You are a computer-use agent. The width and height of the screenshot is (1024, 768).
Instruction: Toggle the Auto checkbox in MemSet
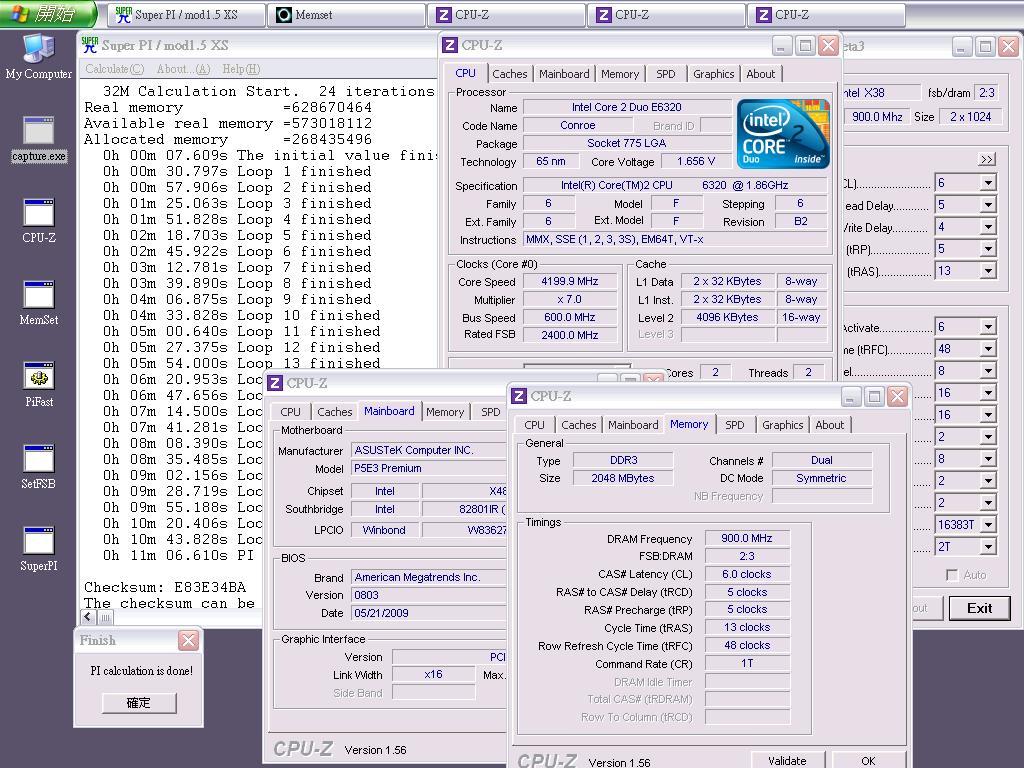coord(952,575)
